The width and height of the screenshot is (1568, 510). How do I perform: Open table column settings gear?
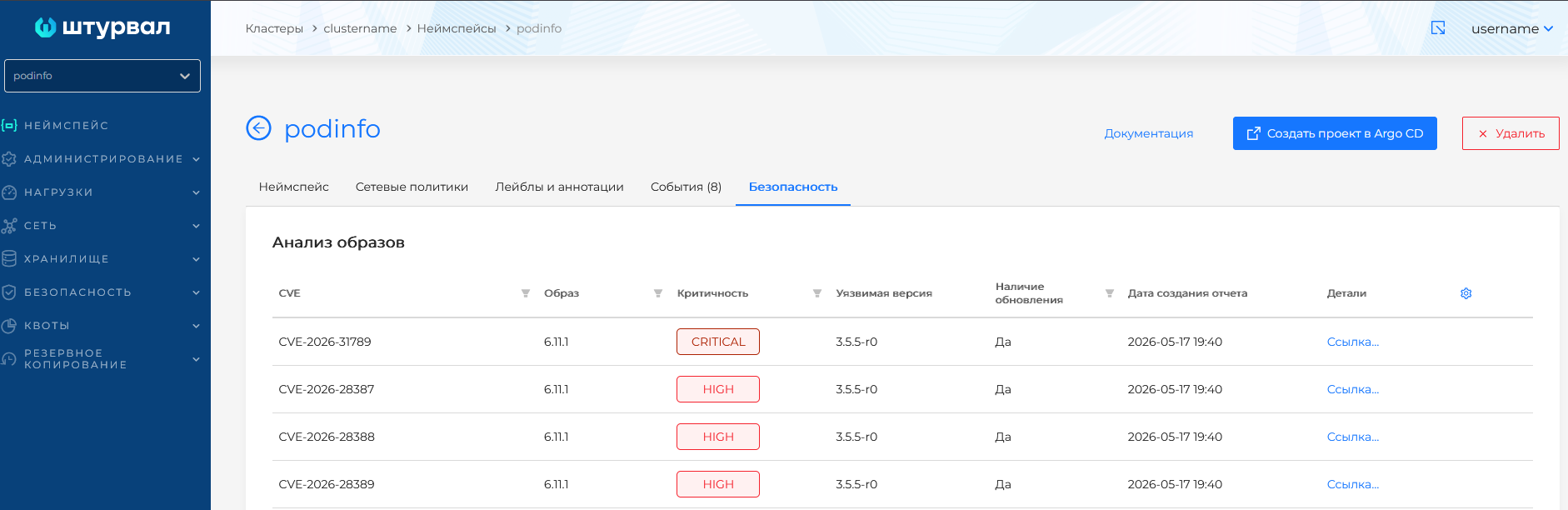pos(1466,293)
